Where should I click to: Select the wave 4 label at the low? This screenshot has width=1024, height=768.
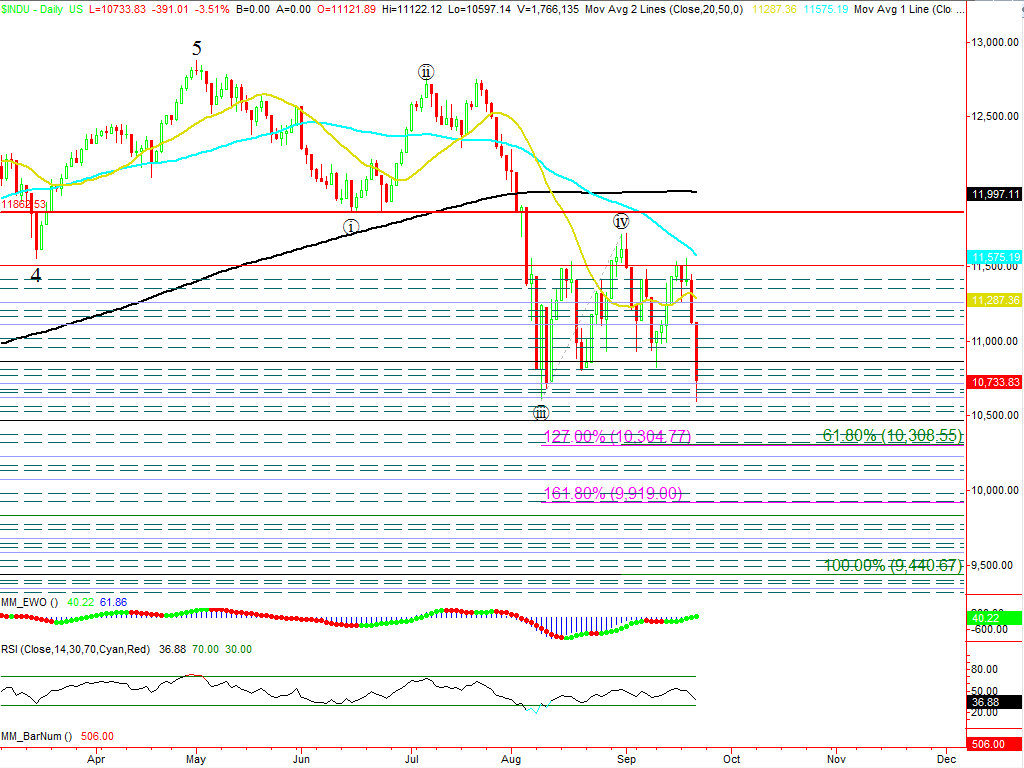pyautogui.click(x=36, y=275)
